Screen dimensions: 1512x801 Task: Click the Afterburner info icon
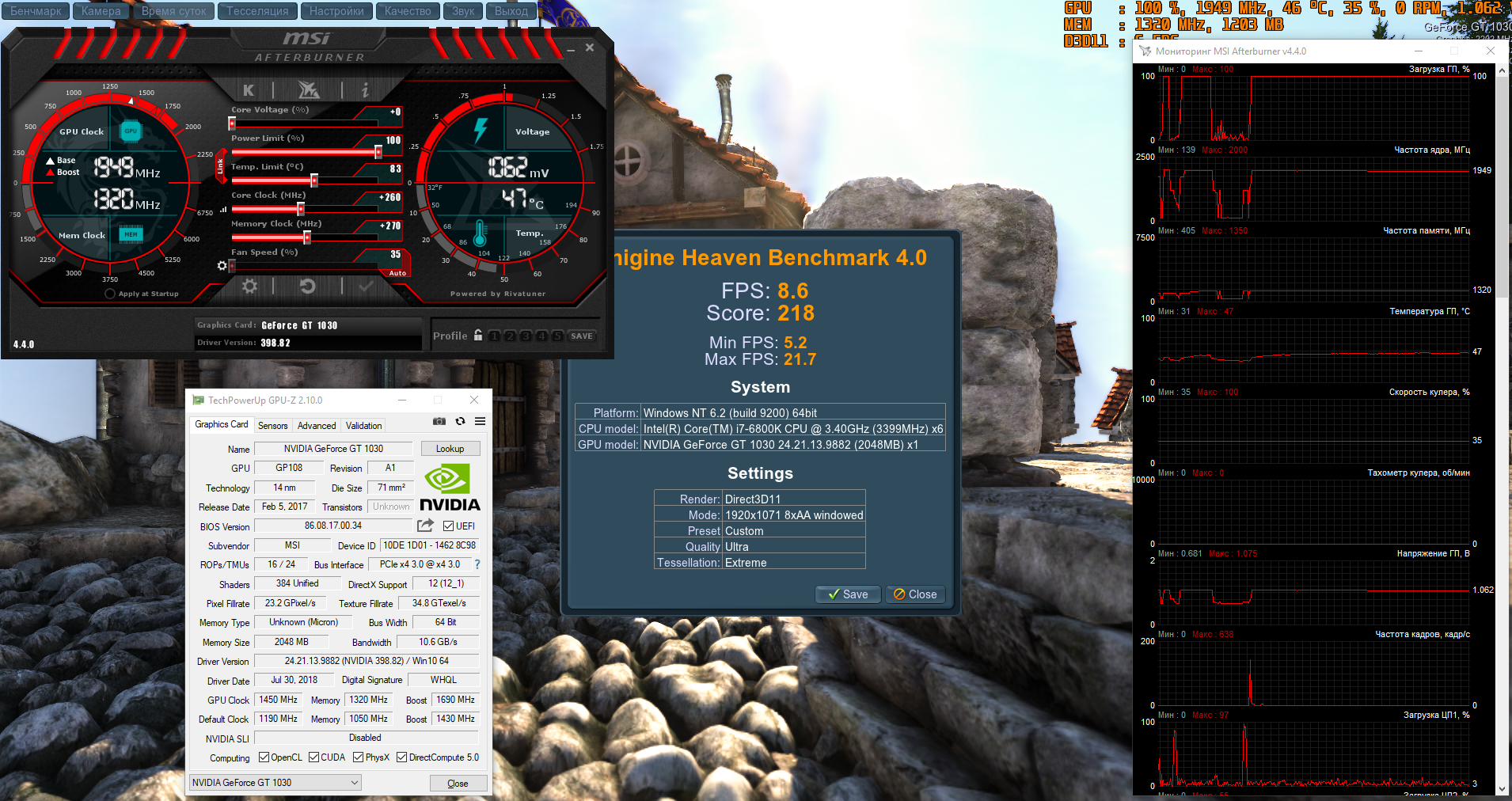(365, 90)
